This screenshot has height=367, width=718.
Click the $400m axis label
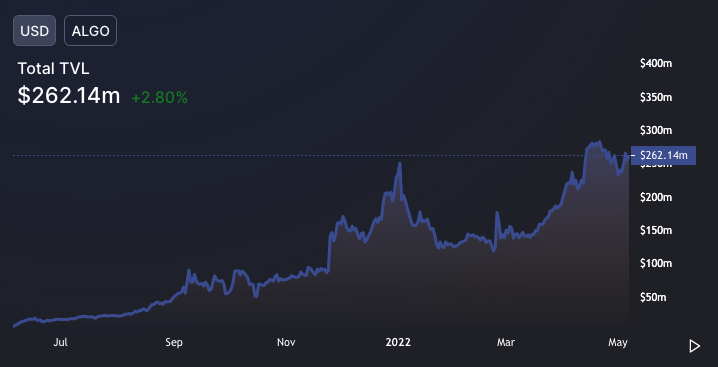656,64
